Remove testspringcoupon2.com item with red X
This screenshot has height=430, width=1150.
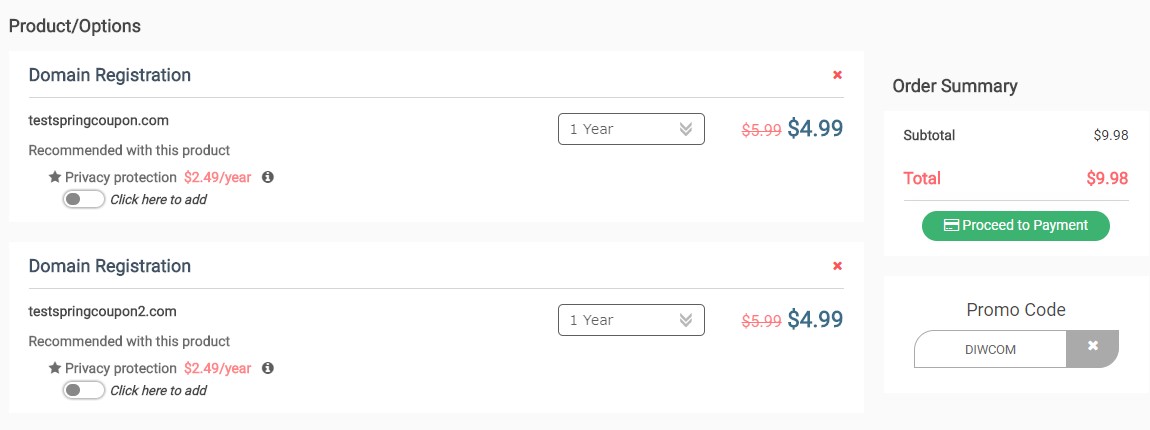[x=838, y=266]
